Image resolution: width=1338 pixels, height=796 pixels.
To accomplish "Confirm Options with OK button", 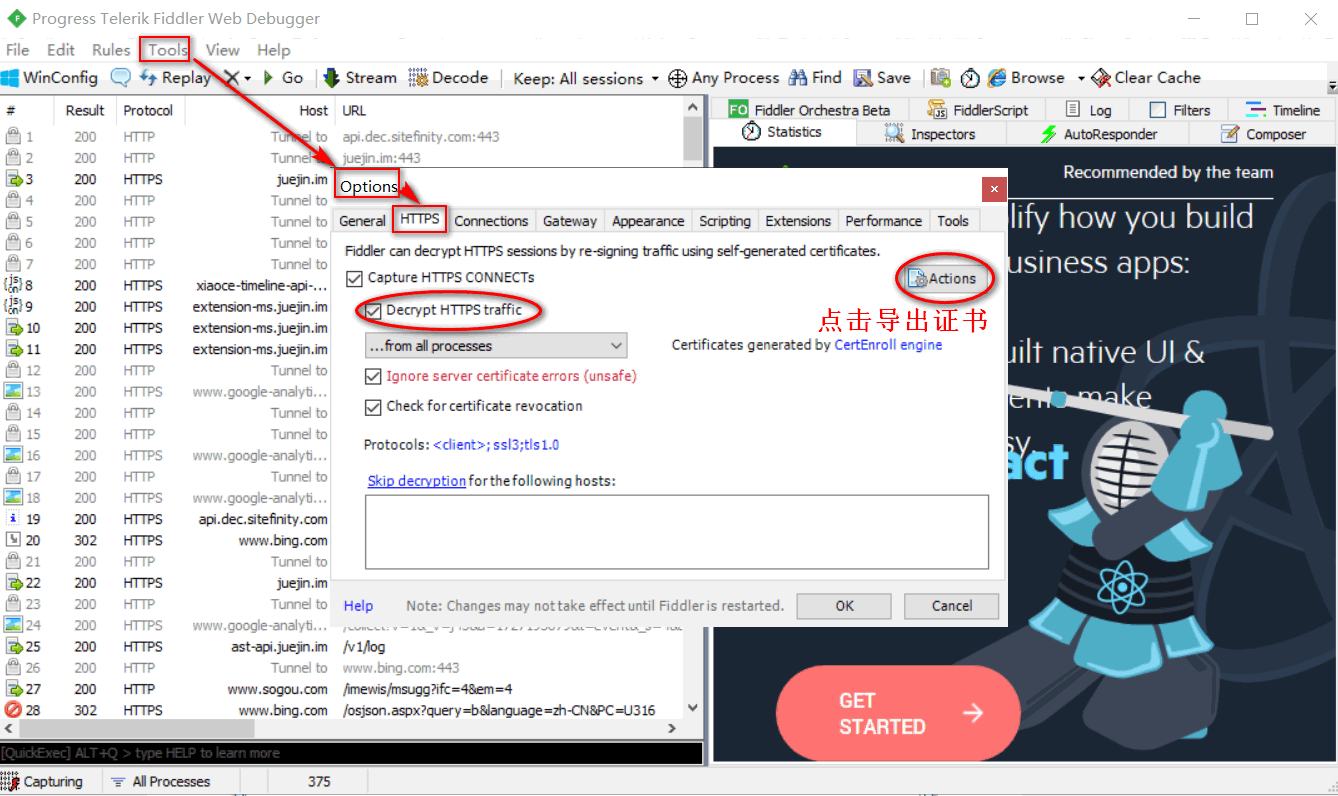I will coord(845,606).
